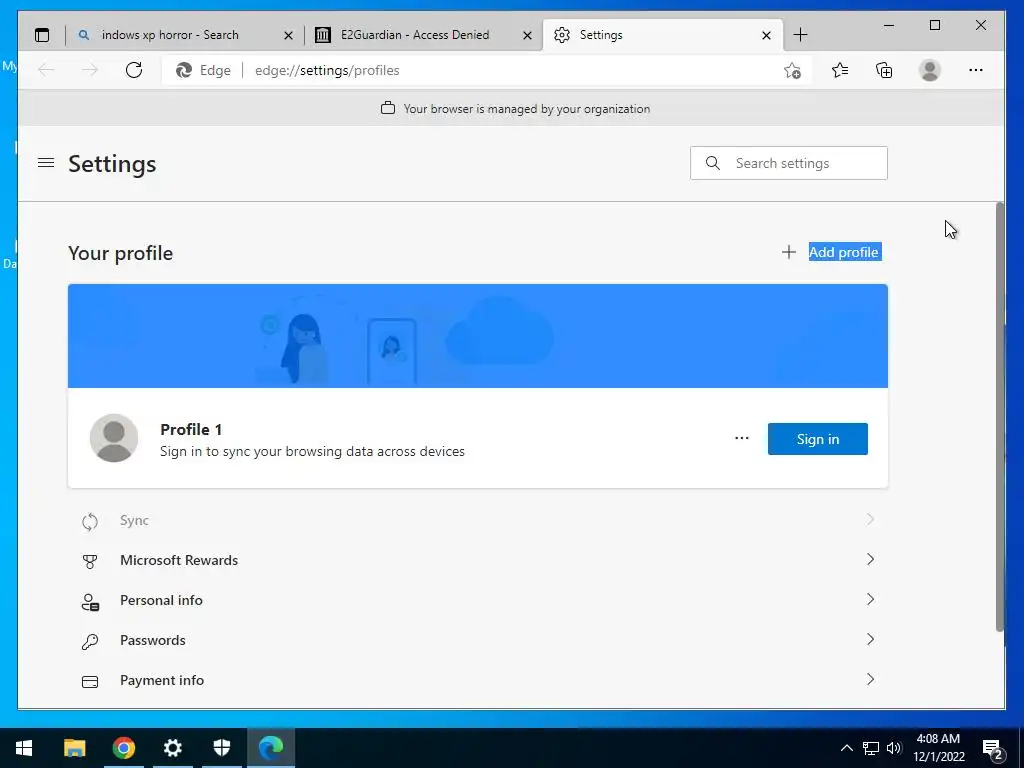The image size is (1024, 768).
Task: Click the Sign in button
Action: [818, 439]
